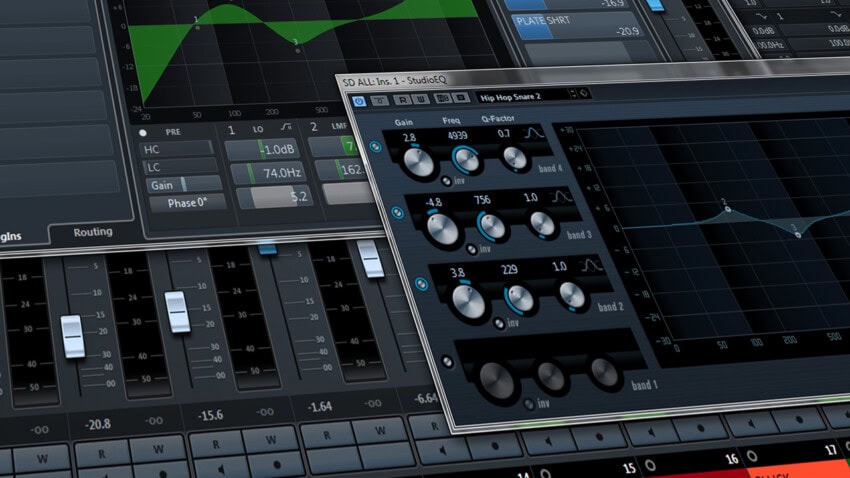The height and width of the screenshot is (478, 850).
Task: Click the 5.2 Q value field
Action: pyautogui.click(x=274, y=197)
